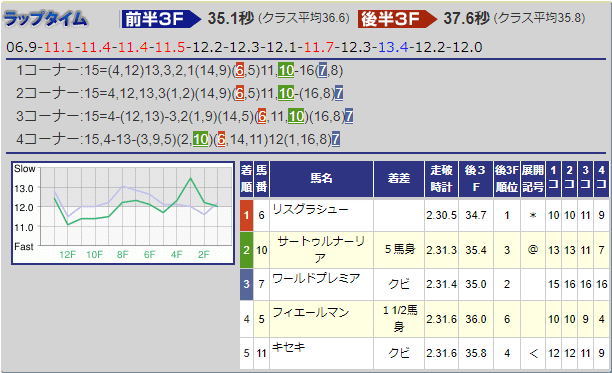Click the 34.7 last 3F value
Screen dimensions: 612x373
476,215
